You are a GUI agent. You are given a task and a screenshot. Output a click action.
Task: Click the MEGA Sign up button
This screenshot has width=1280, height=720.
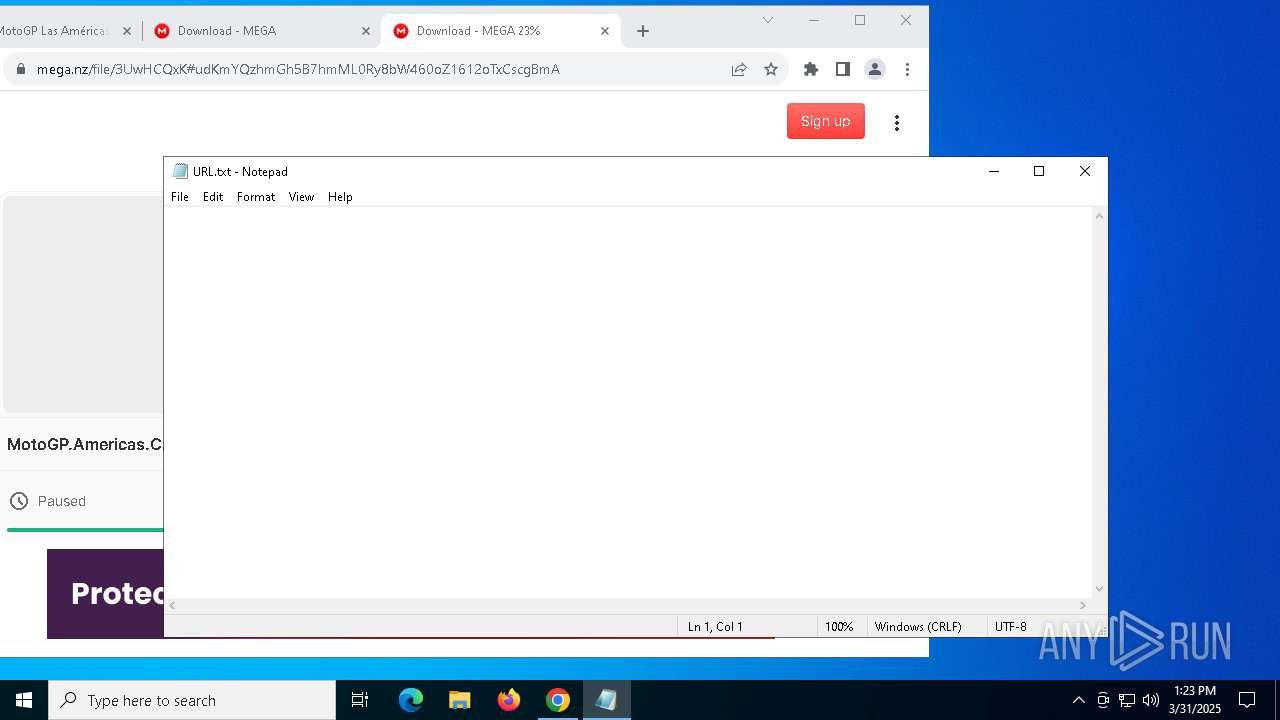point(826,121)
